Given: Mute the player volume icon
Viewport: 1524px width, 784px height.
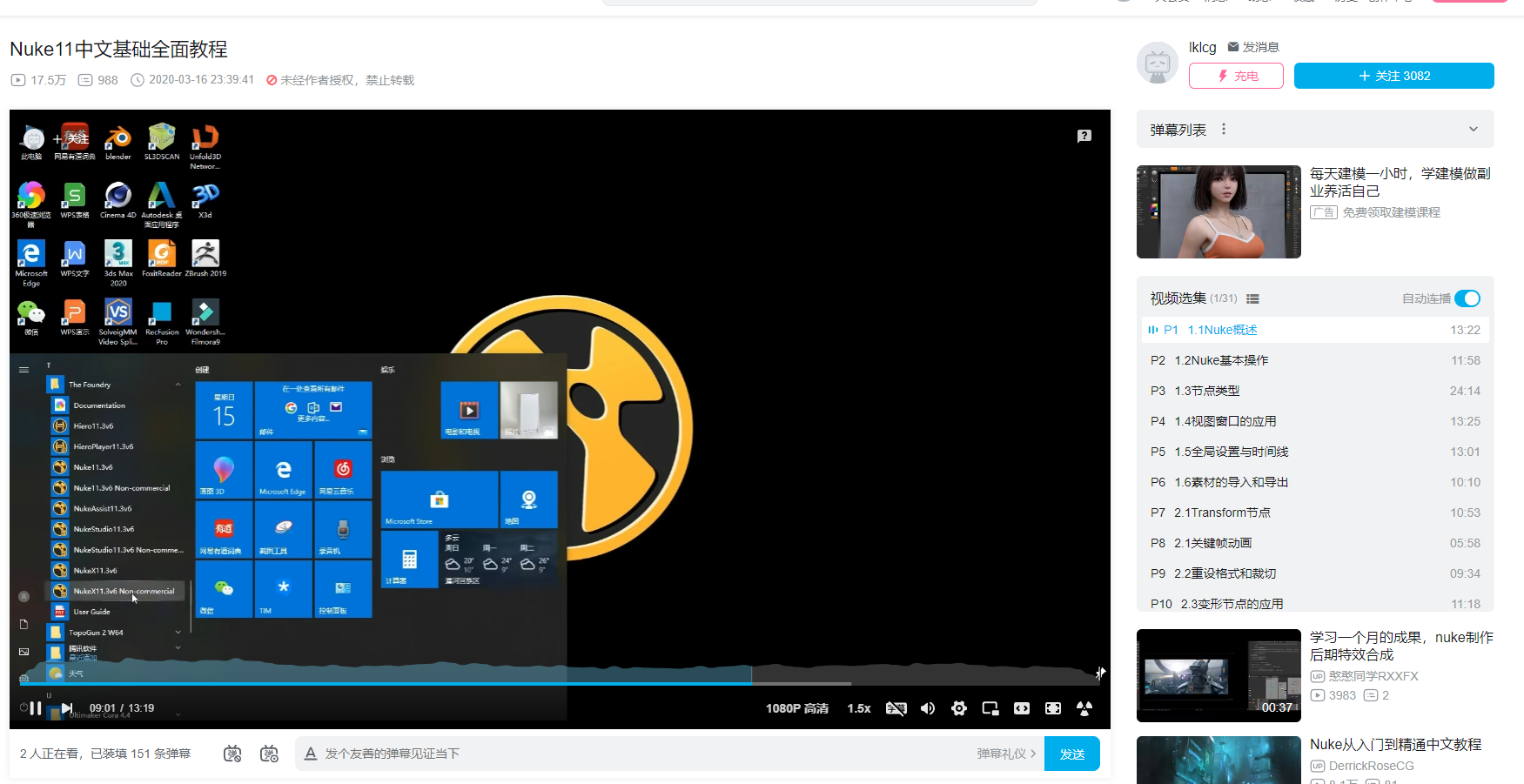Looking at the screenshot, I should (928, 708).
